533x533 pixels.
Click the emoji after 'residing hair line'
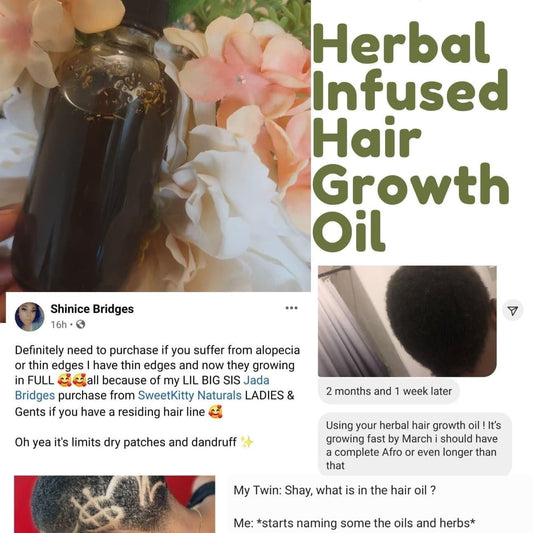(x=216, y=412)
